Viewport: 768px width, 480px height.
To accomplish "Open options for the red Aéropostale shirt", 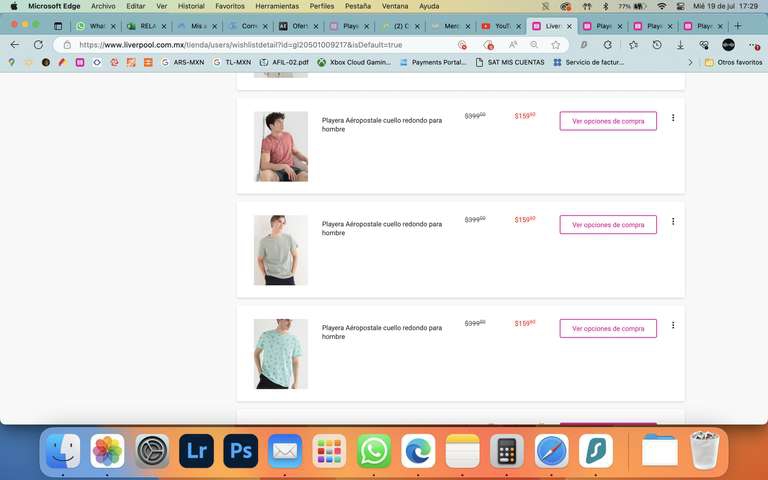I will click(x=673, y=118).
